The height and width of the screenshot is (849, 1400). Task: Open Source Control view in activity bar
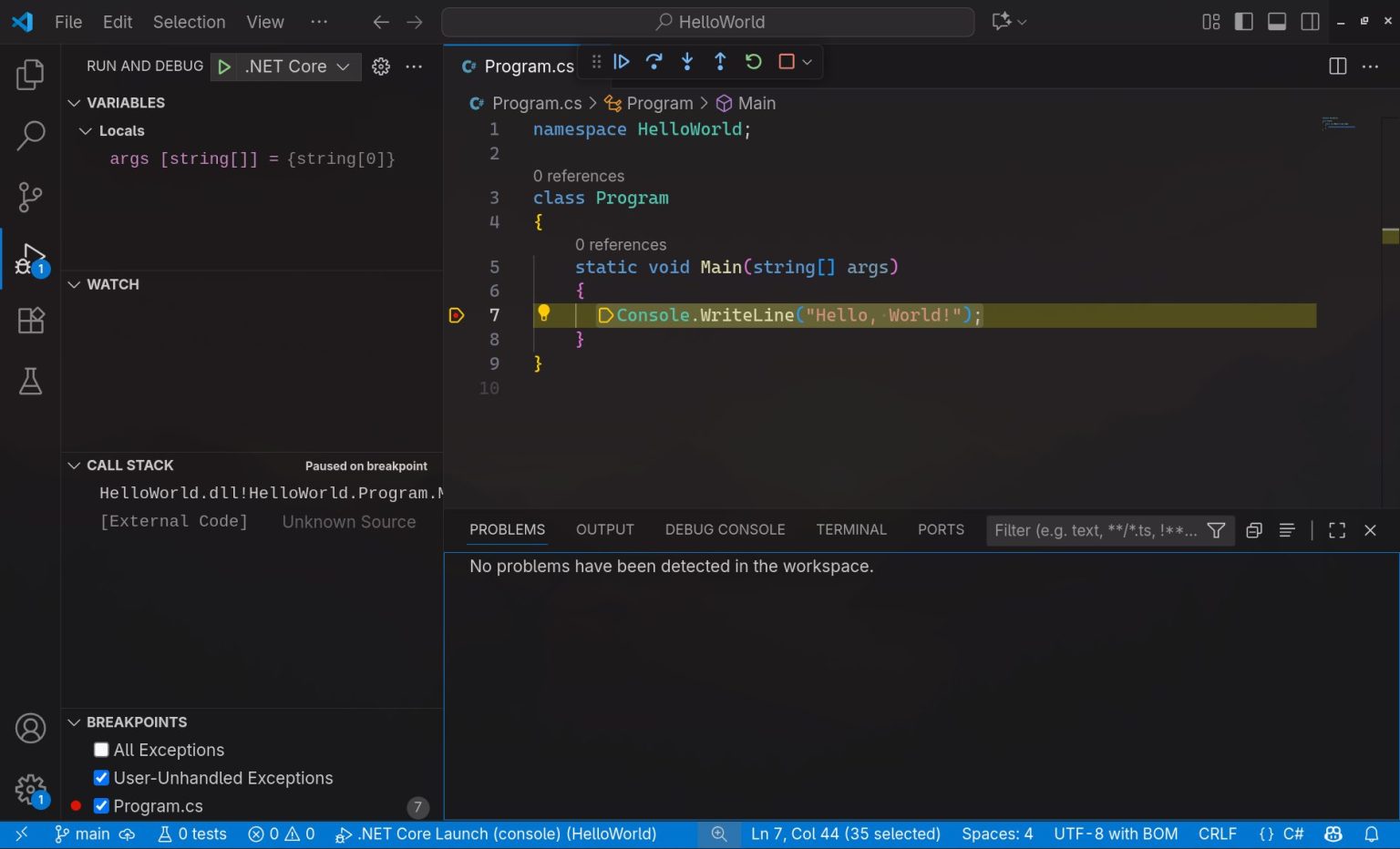[31, 197]
